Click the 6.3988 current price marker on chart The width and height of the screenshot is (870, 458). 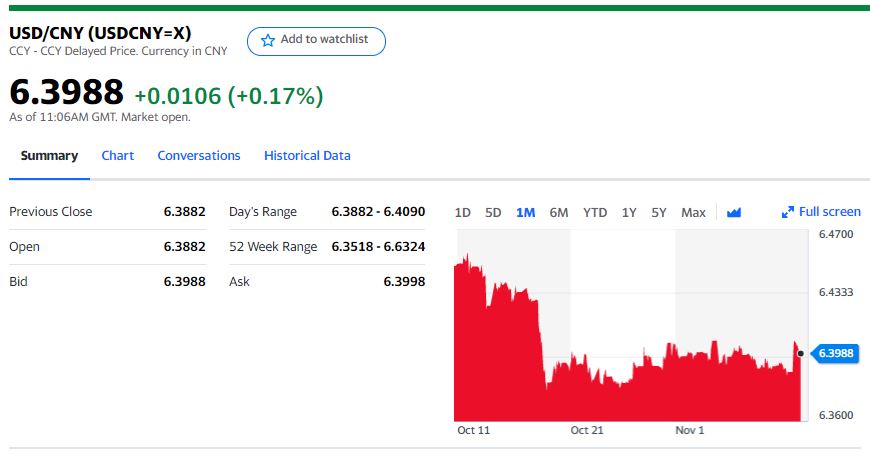click(x=834, y=353)
